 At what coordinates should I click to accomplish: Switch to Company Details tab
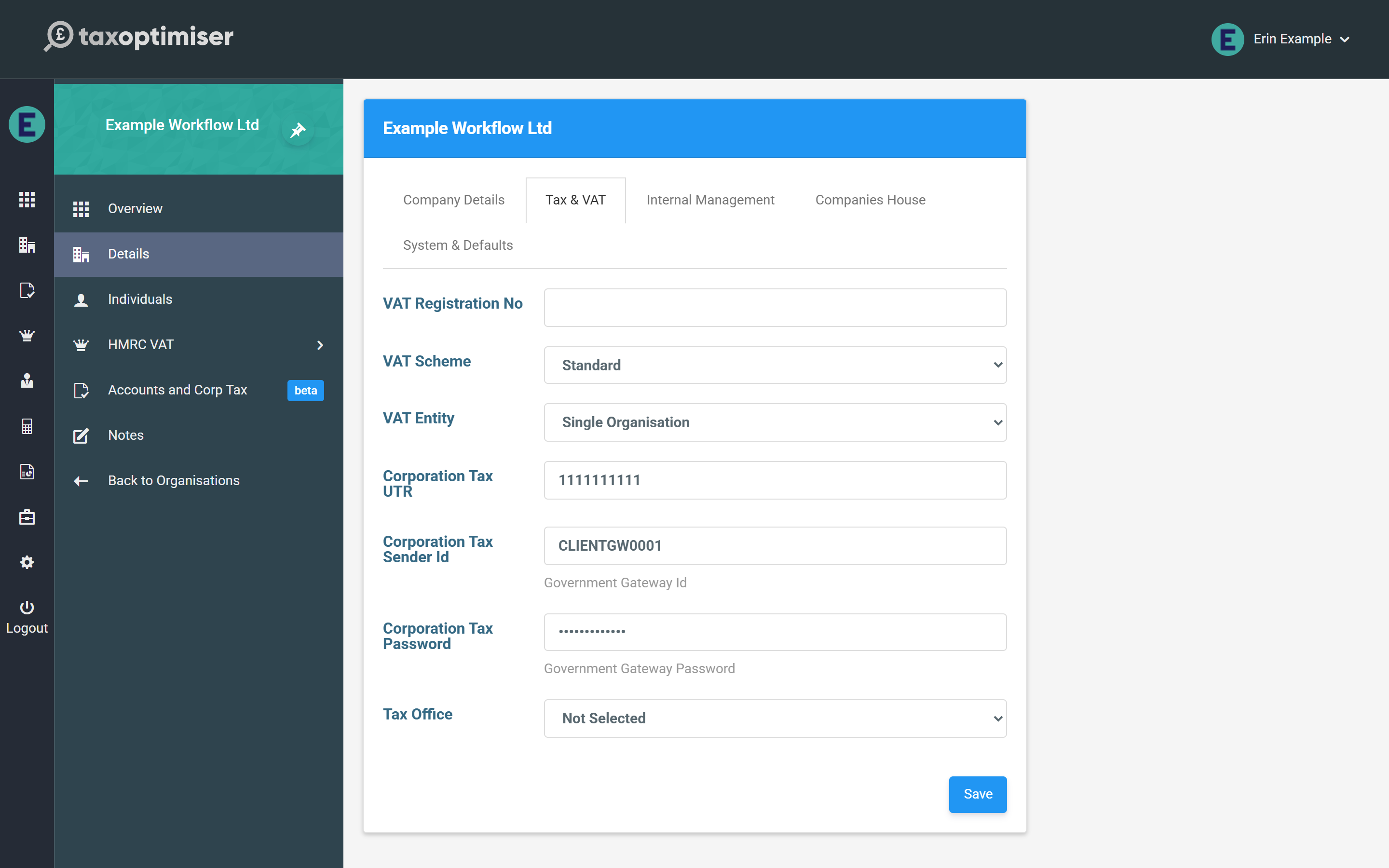tap(453, 200)
